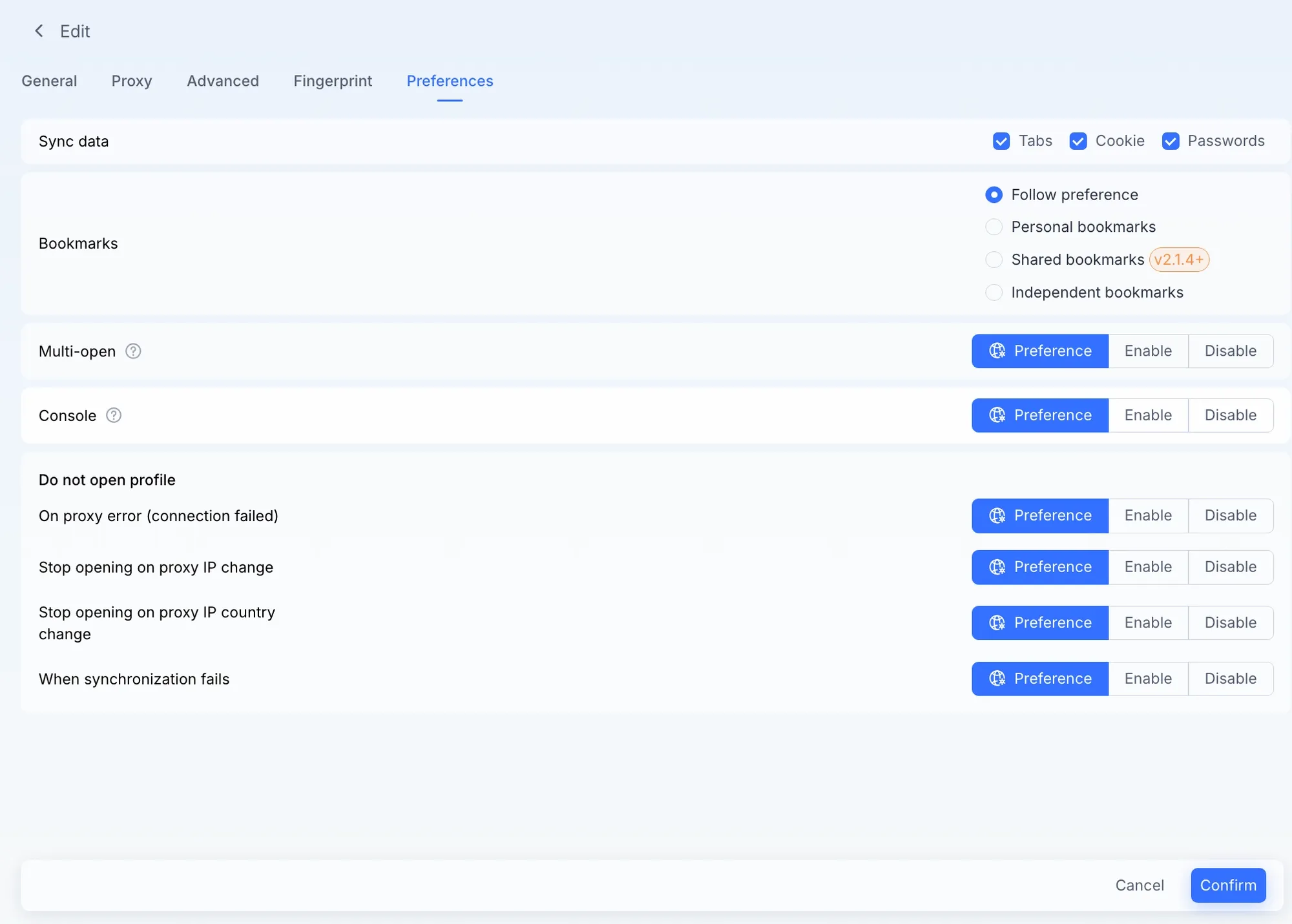Click the globe icon in Multi-open Preference
This screenshot has height=924, width=1292.
[997, 351]
